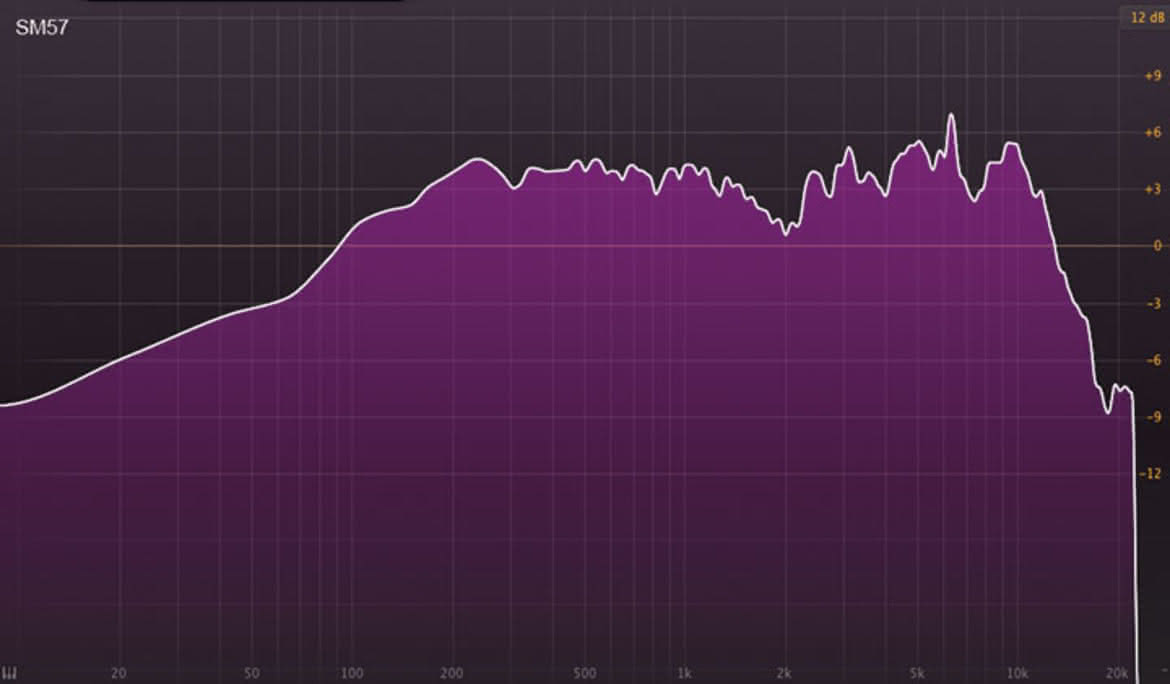Click the +3 gain scale label

pos(1153,189)
